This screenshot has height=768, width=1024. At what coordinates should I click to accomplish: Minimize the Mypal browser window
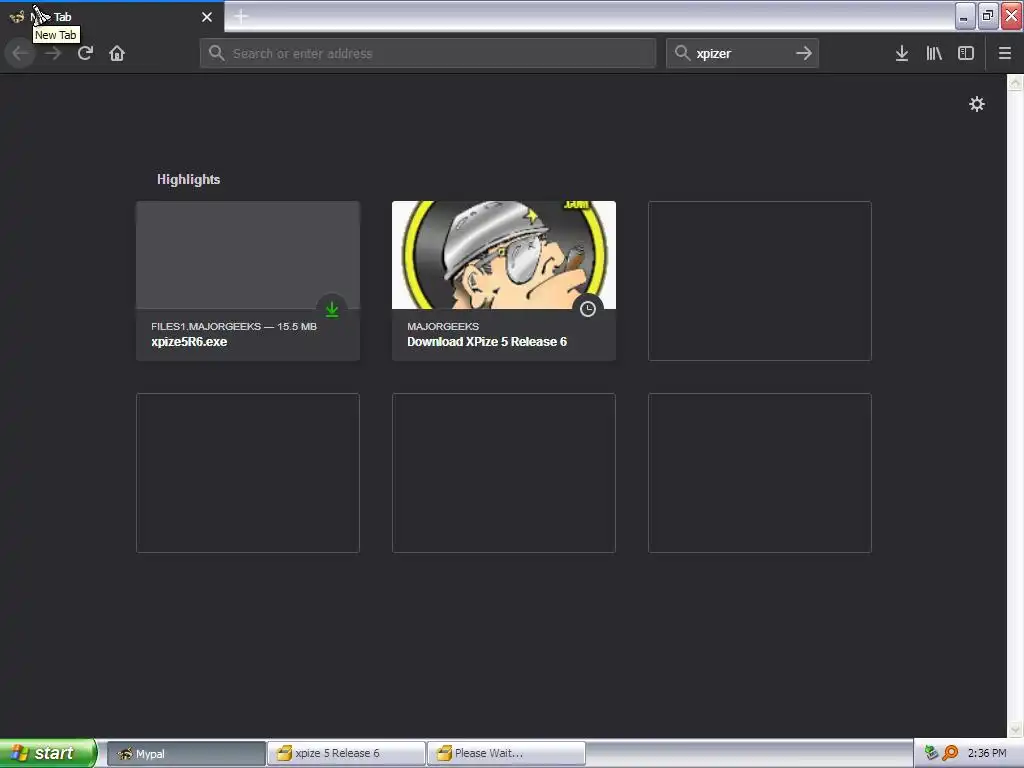(965, 16)
